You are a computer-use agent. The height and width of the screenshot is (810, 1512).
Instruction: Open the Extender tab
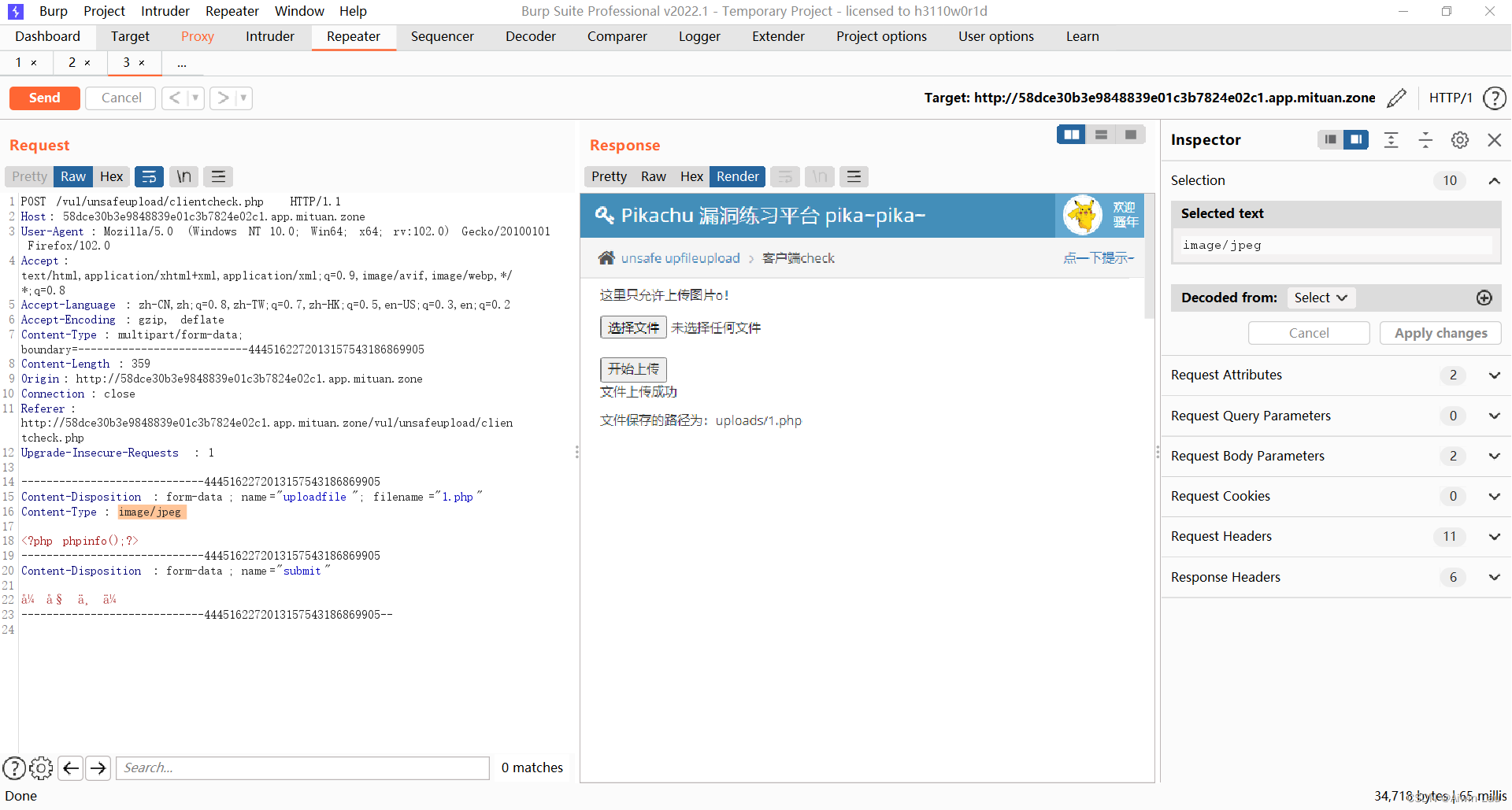(x=778, y=36)
